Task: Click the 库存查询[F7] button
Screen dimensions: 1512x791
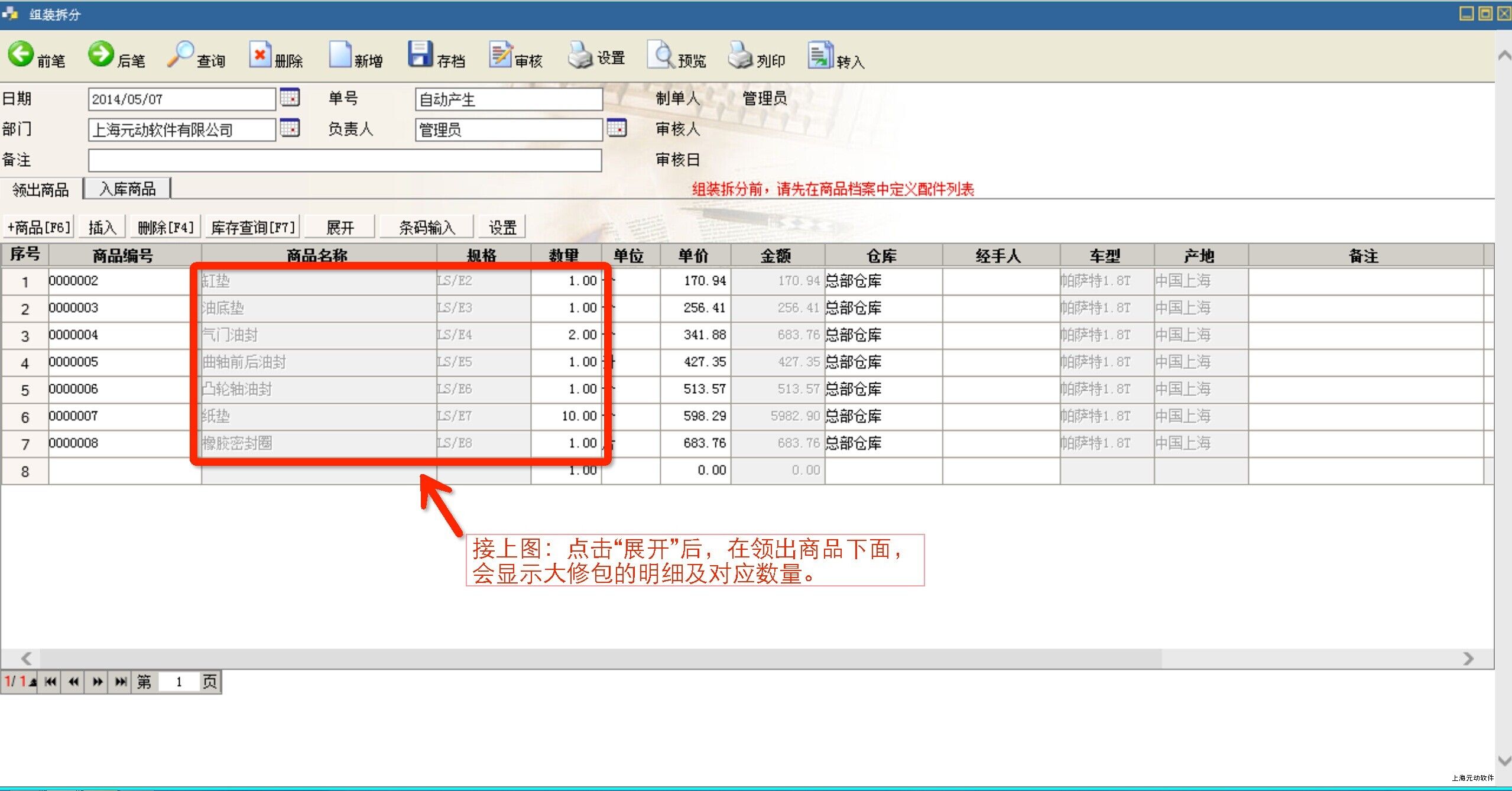Action: click(253, 227)
